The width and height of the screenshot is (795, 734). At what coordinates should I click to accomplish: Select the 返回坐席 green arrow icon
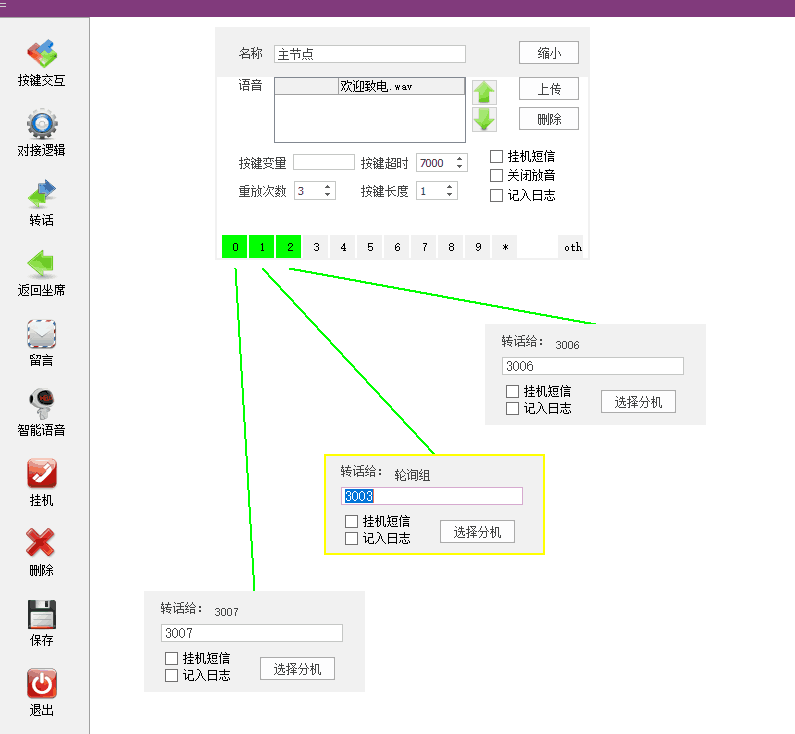click(x=42, y=264)
